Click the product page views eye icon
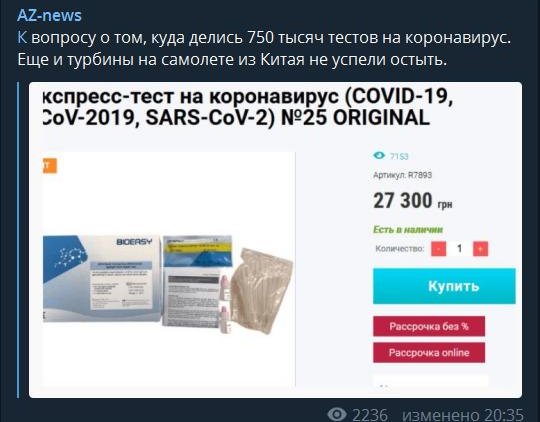The image size is (540, 422). point(379,156)
